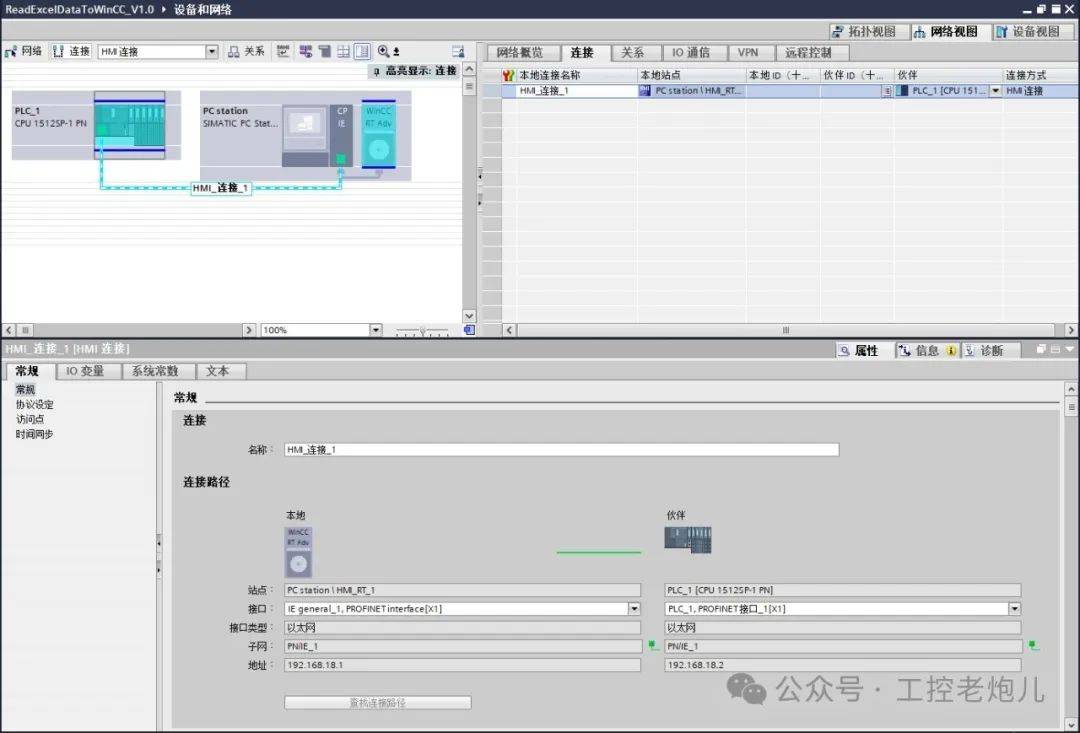Click the overview navigation icon beside zoom slider
Image resolution: width=1080 pixels, height=733 pixels.
point(469,330)
